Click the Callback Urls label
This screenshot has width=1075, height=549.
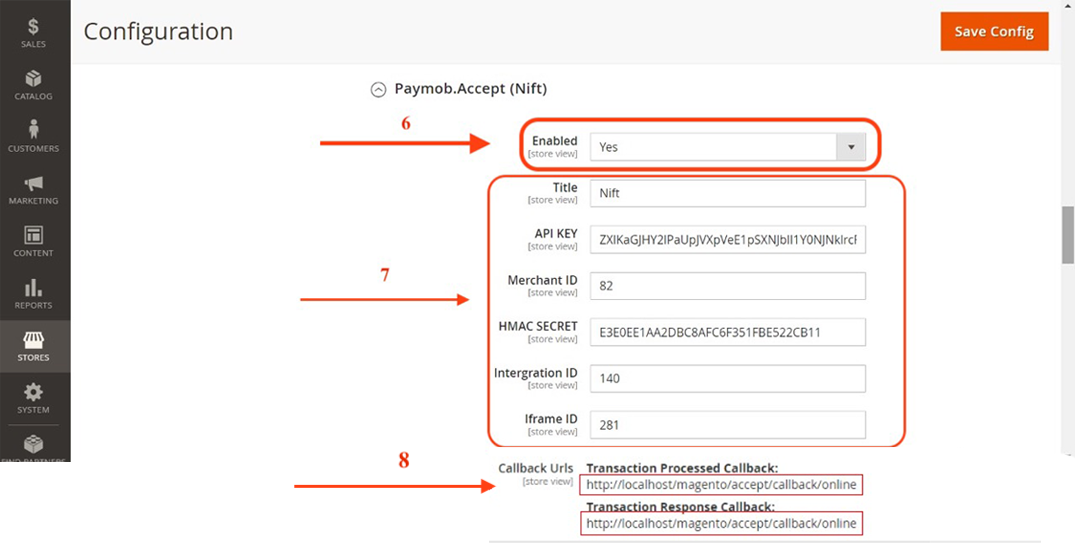(535, 469)
